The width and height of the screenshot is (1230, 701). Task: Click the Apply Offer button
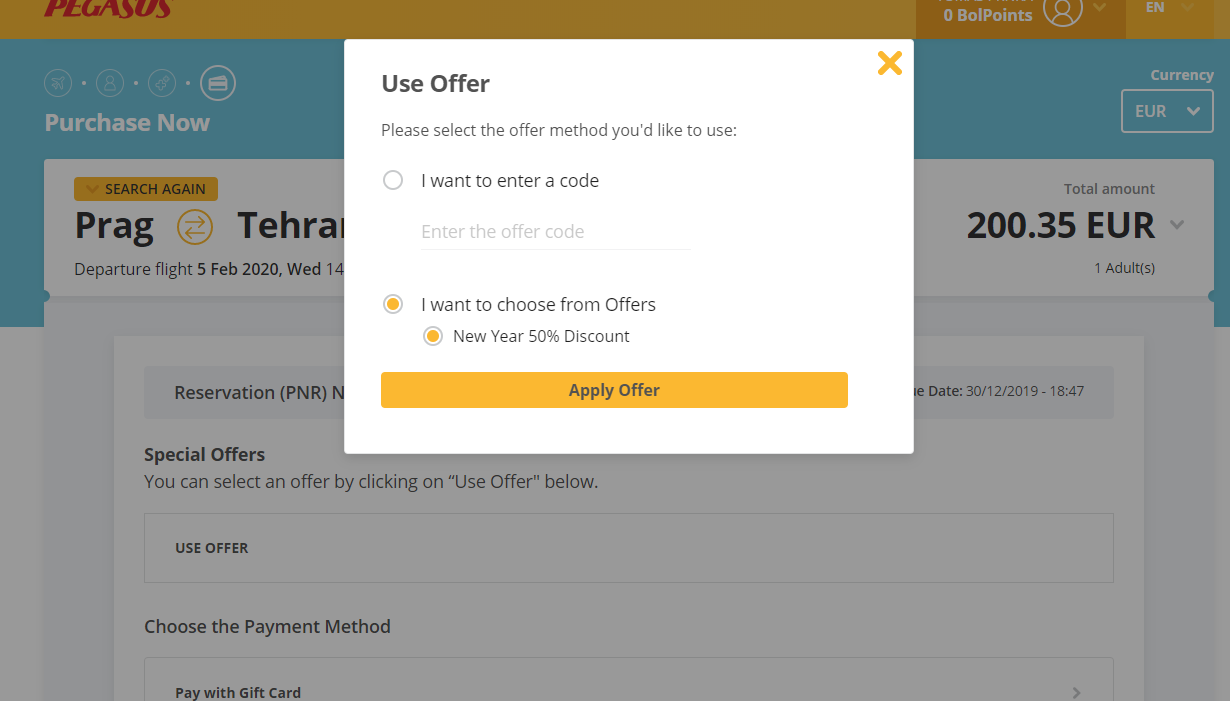(x=614, y=390)
